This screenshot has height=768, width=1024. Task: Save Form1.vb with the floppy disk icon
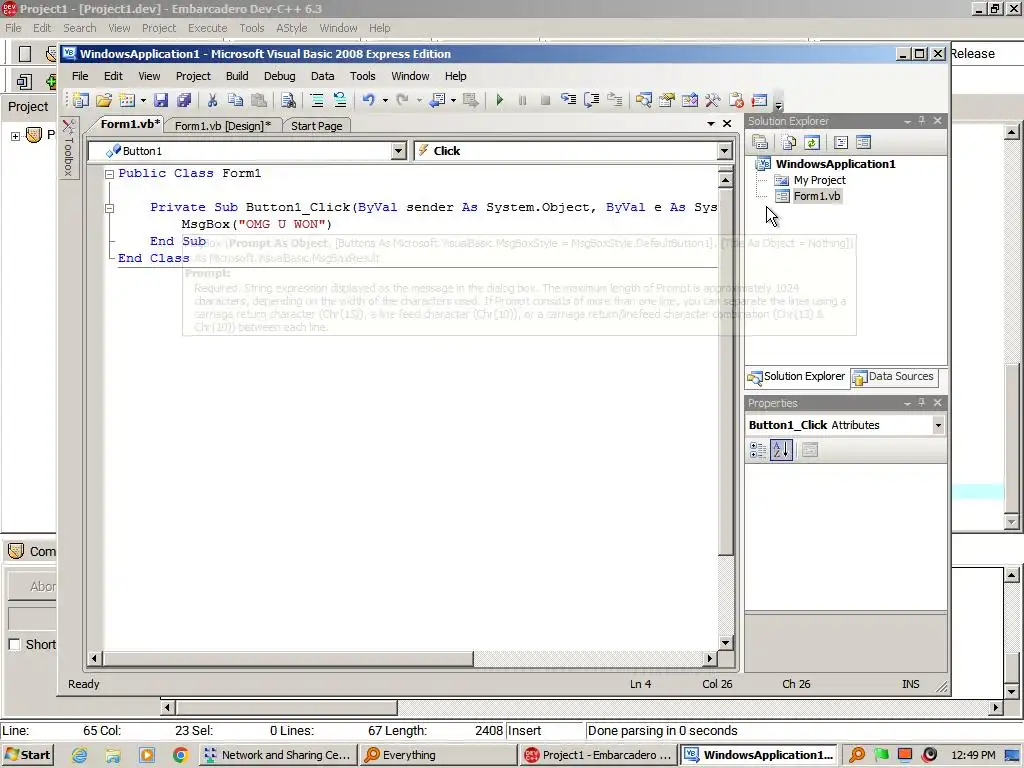click(161, 100)
